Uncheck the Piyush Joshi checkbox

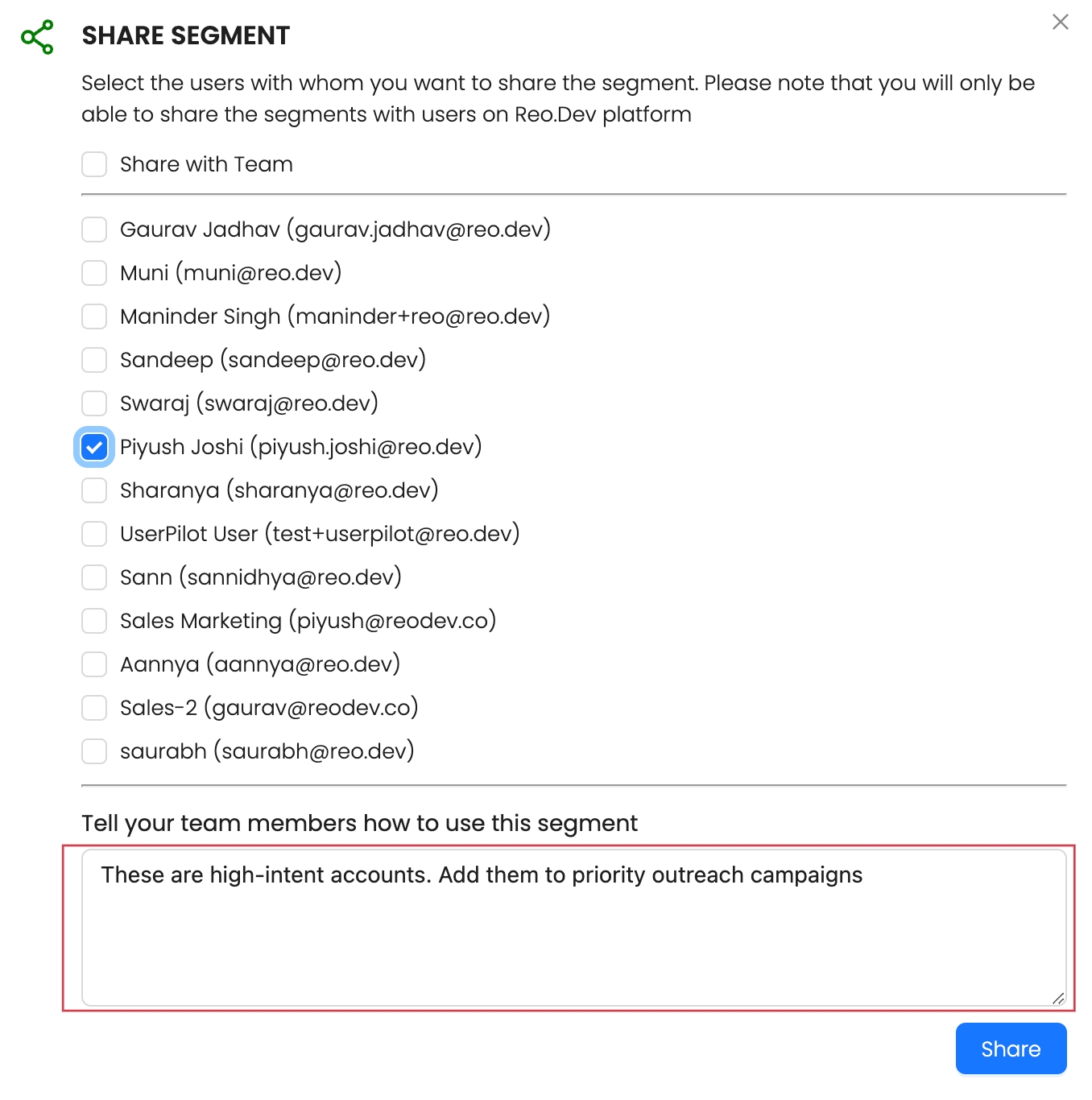[x=94, y=447]
